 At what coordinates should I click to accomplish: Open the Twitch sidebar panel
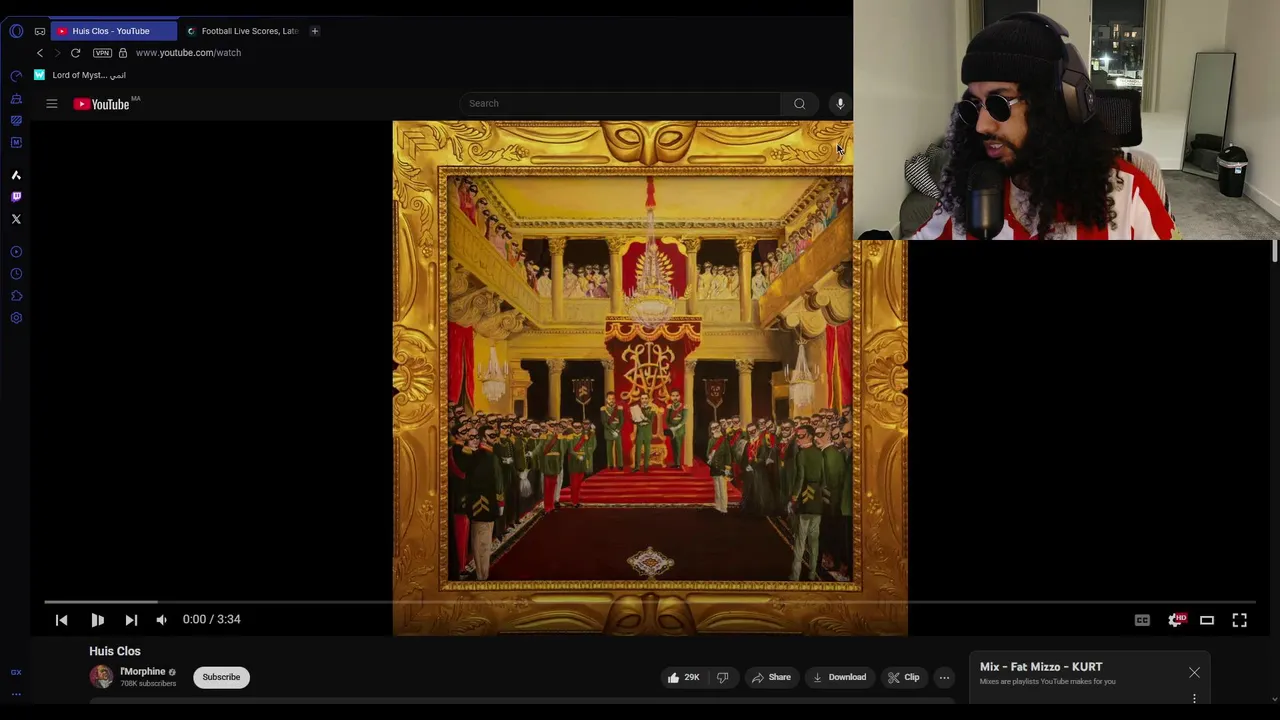[16, 197]
